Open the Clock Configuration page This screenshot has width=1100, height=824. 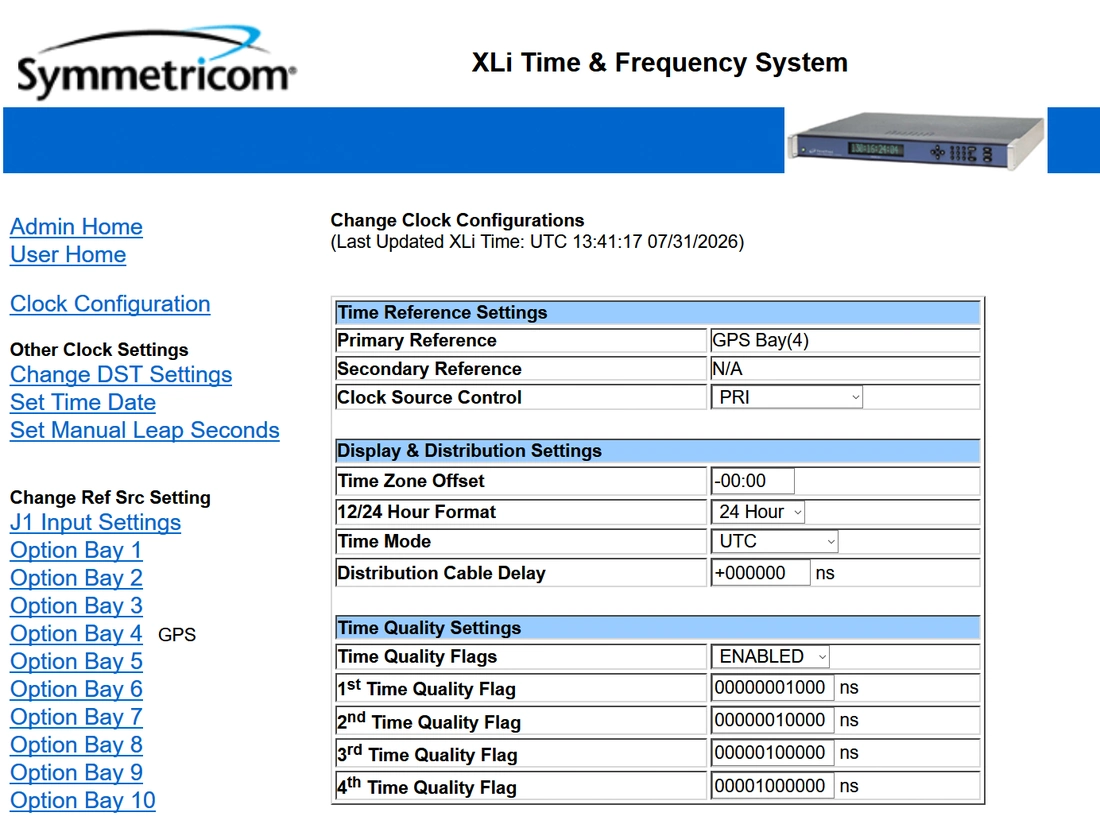point(110,304)
